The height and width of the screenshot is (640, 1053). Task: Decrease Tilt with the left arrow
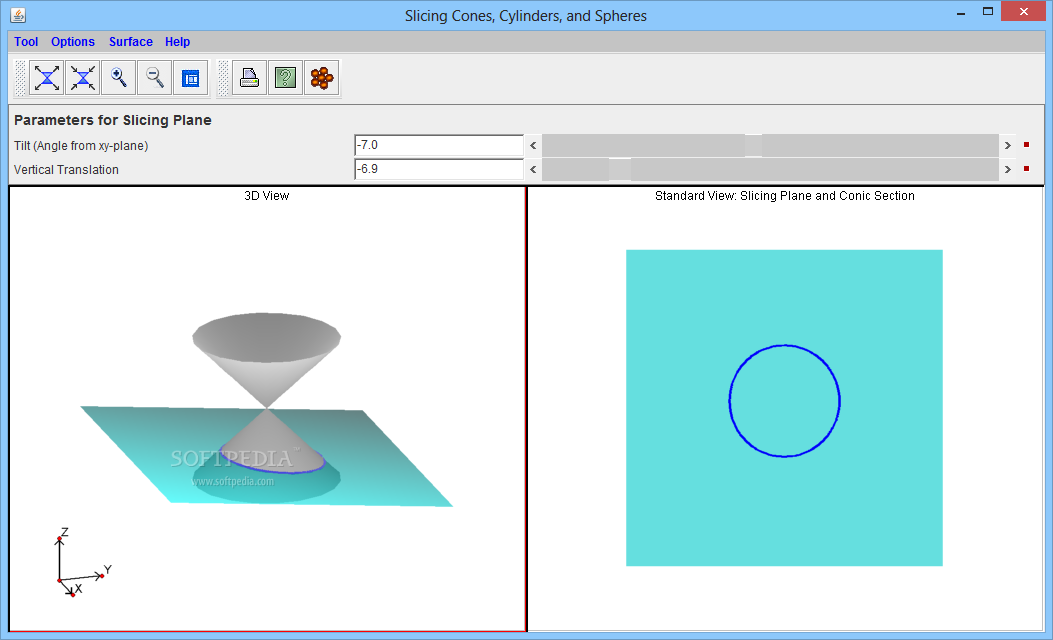click(x=533, y=145)
